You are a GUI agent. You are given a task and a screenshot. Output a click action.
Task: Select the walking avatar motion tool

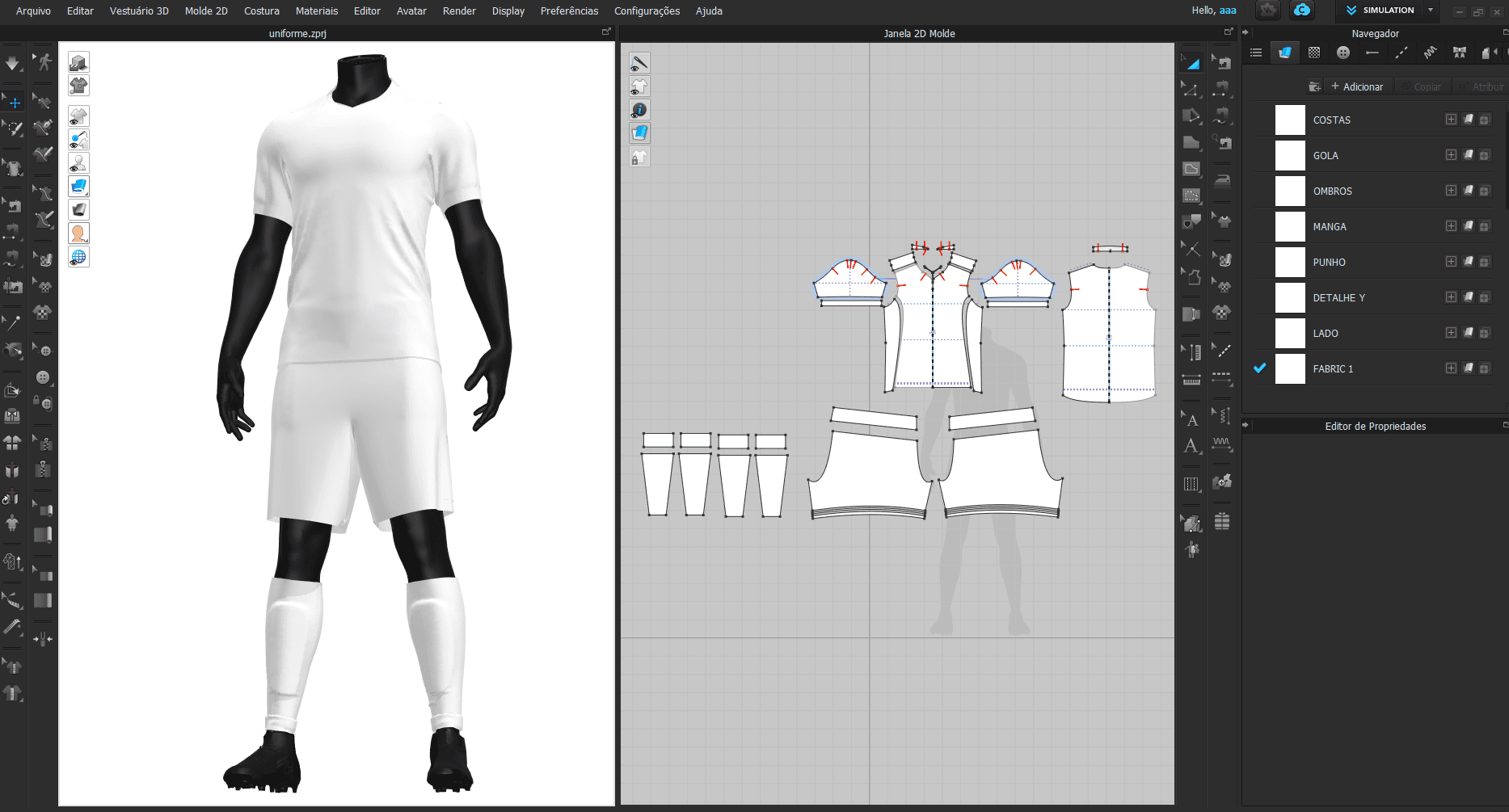(x=44, y=61)
